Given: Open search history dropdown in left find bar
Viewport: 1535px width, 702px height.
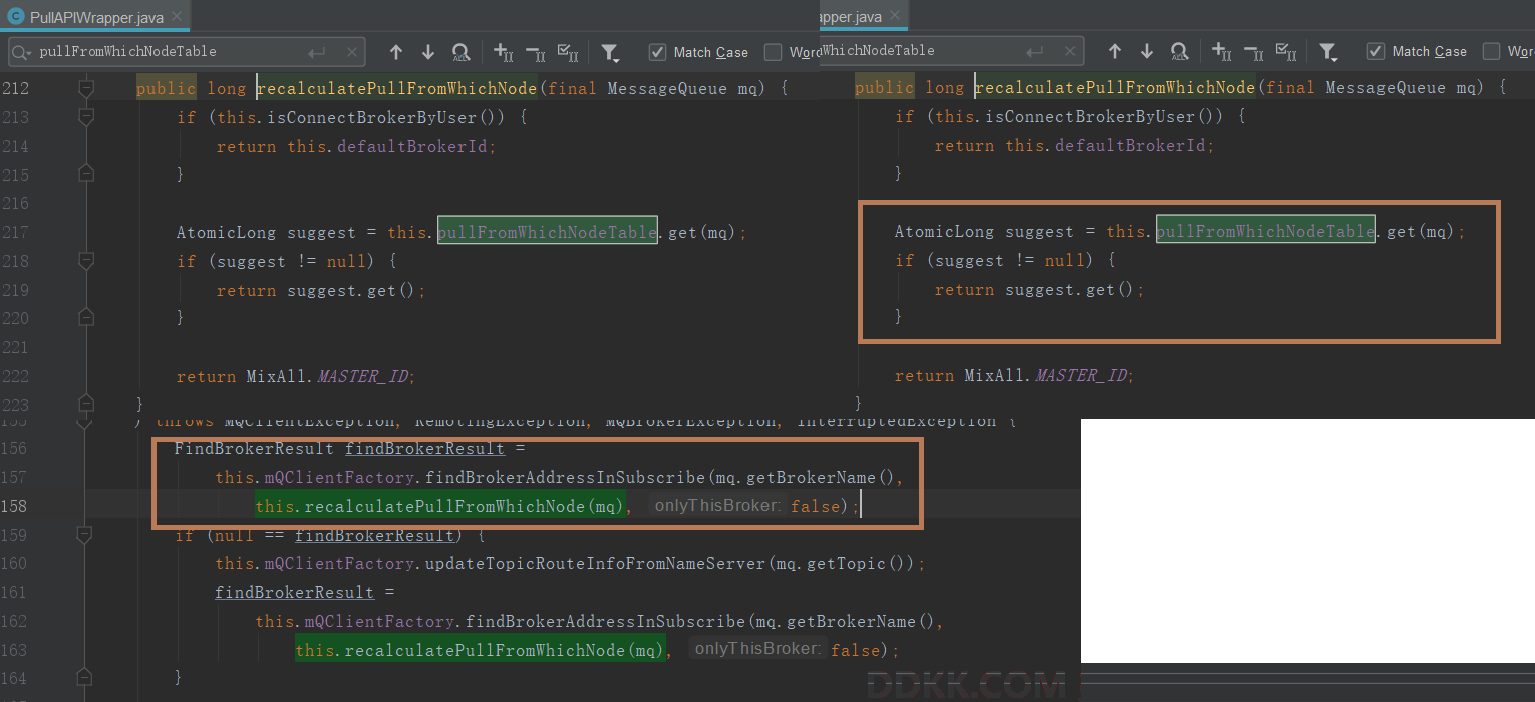Looking at the screenshot, I should (21, 52).
